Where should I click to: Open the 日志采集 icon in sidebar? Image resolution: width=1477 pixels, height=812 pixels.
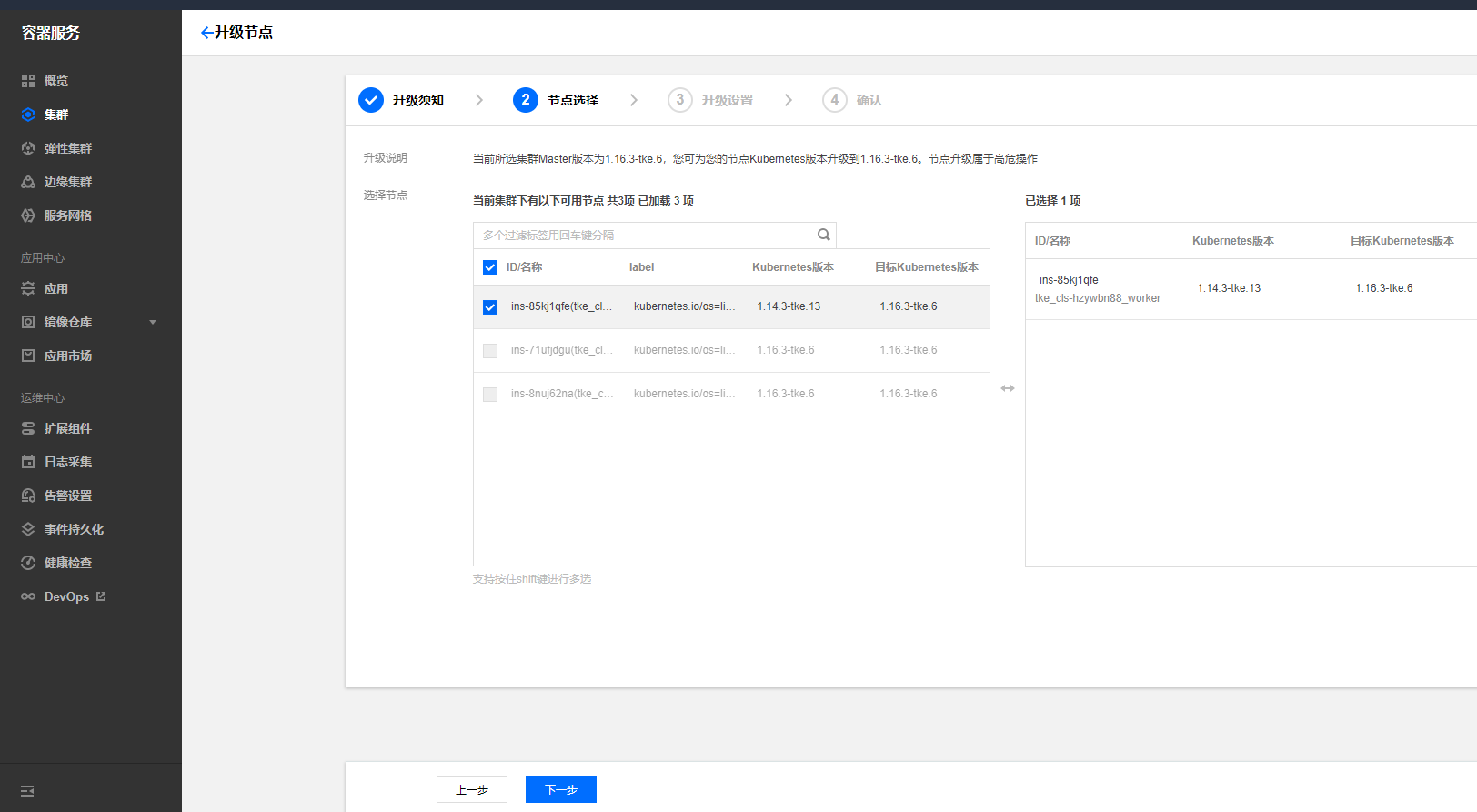28,462
